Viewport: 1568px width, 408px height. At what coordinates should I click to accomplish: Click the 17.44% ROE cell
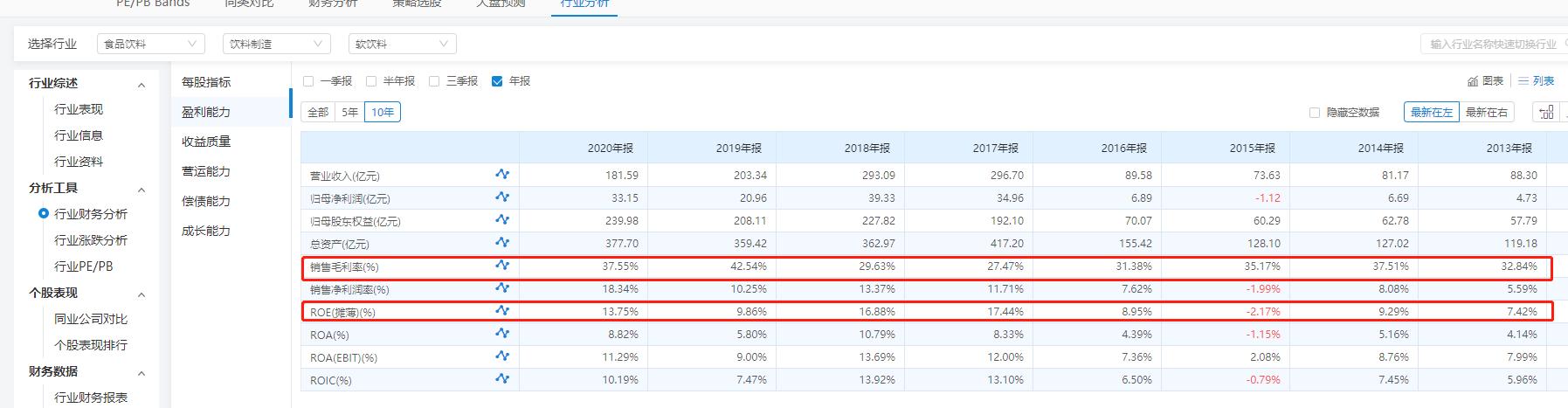[1005, 312]
